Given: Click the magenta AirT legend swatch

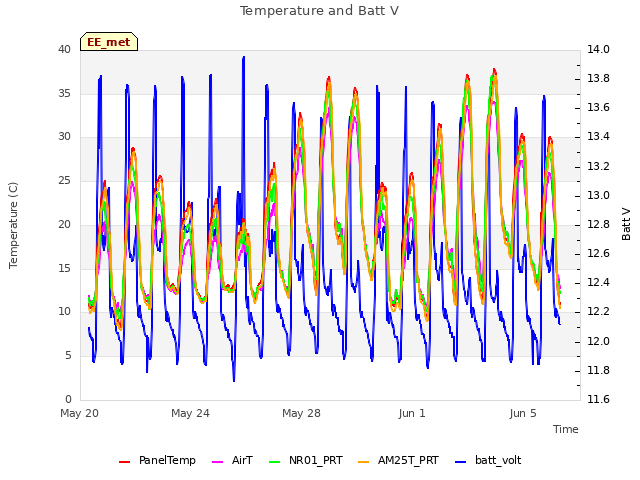Looking at the screenshot, I should pos(218,462).
